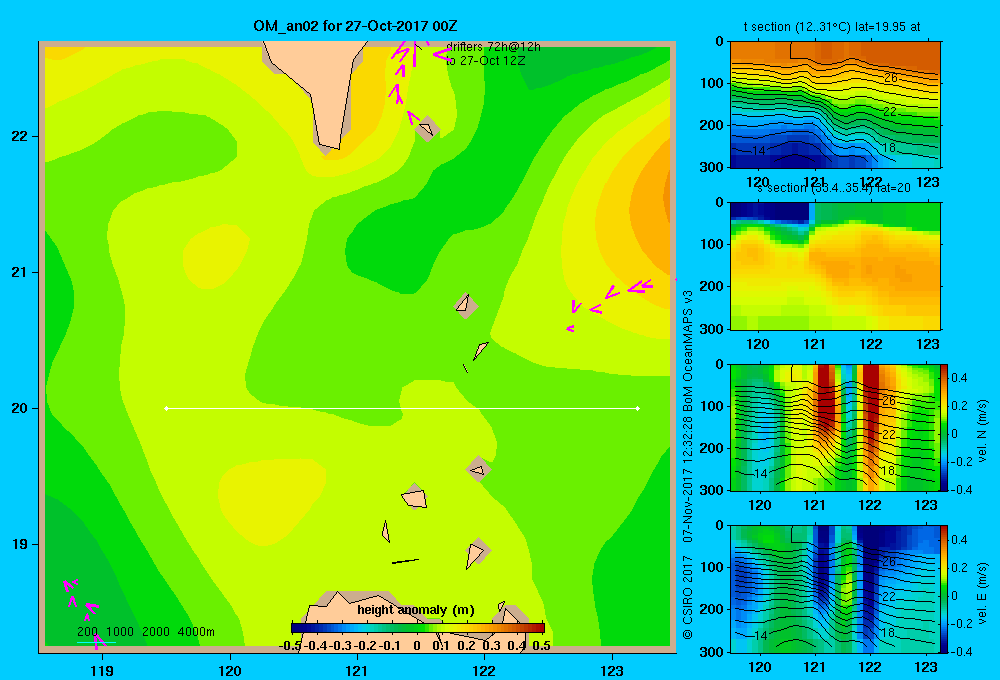
Task: Click the "100" depth label on temperature section
Action: [711, 83]
